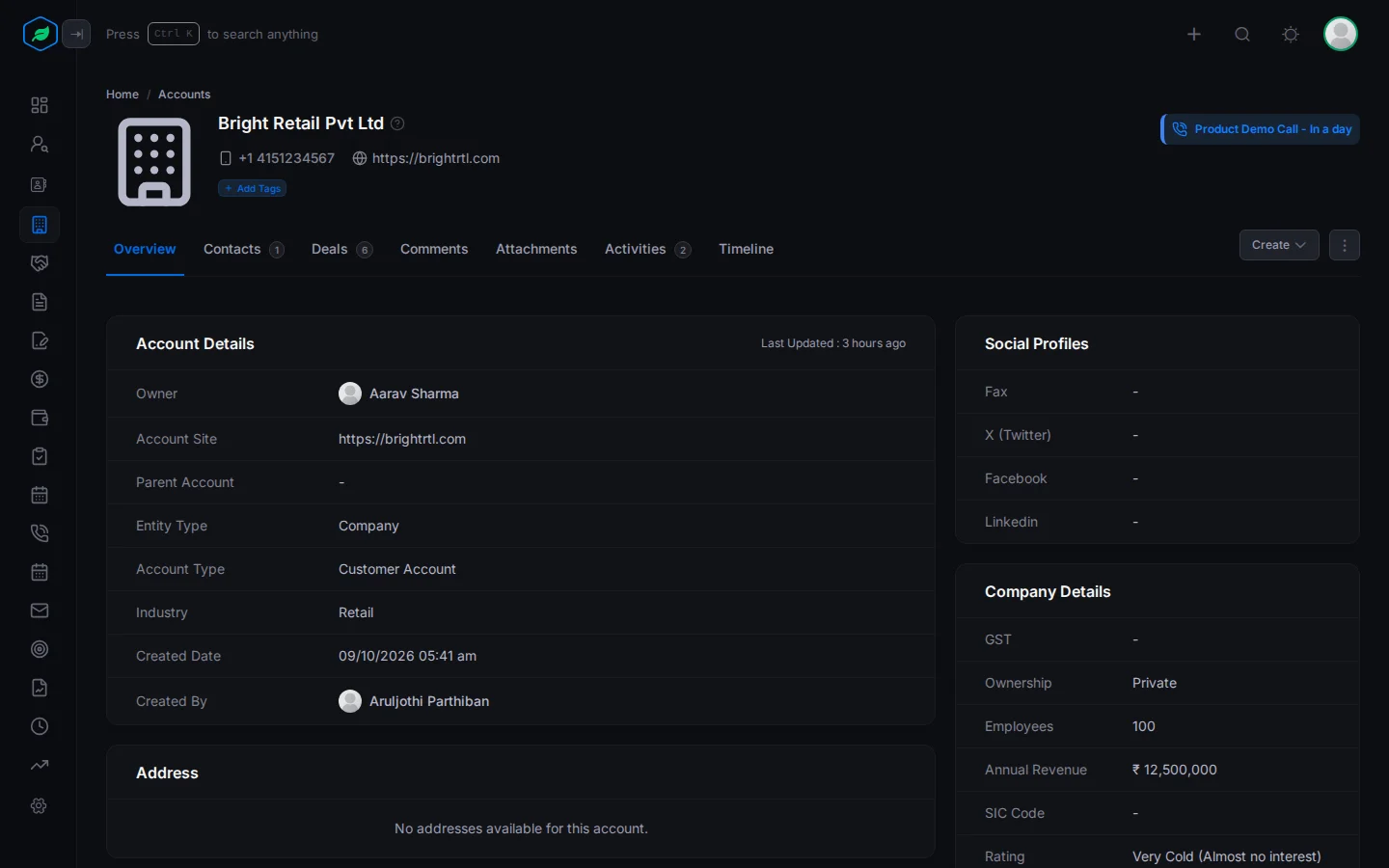Toggle the light/dark theme sun icon
This screenshot has width=1389, height=868.
(x=1291, y=34)
